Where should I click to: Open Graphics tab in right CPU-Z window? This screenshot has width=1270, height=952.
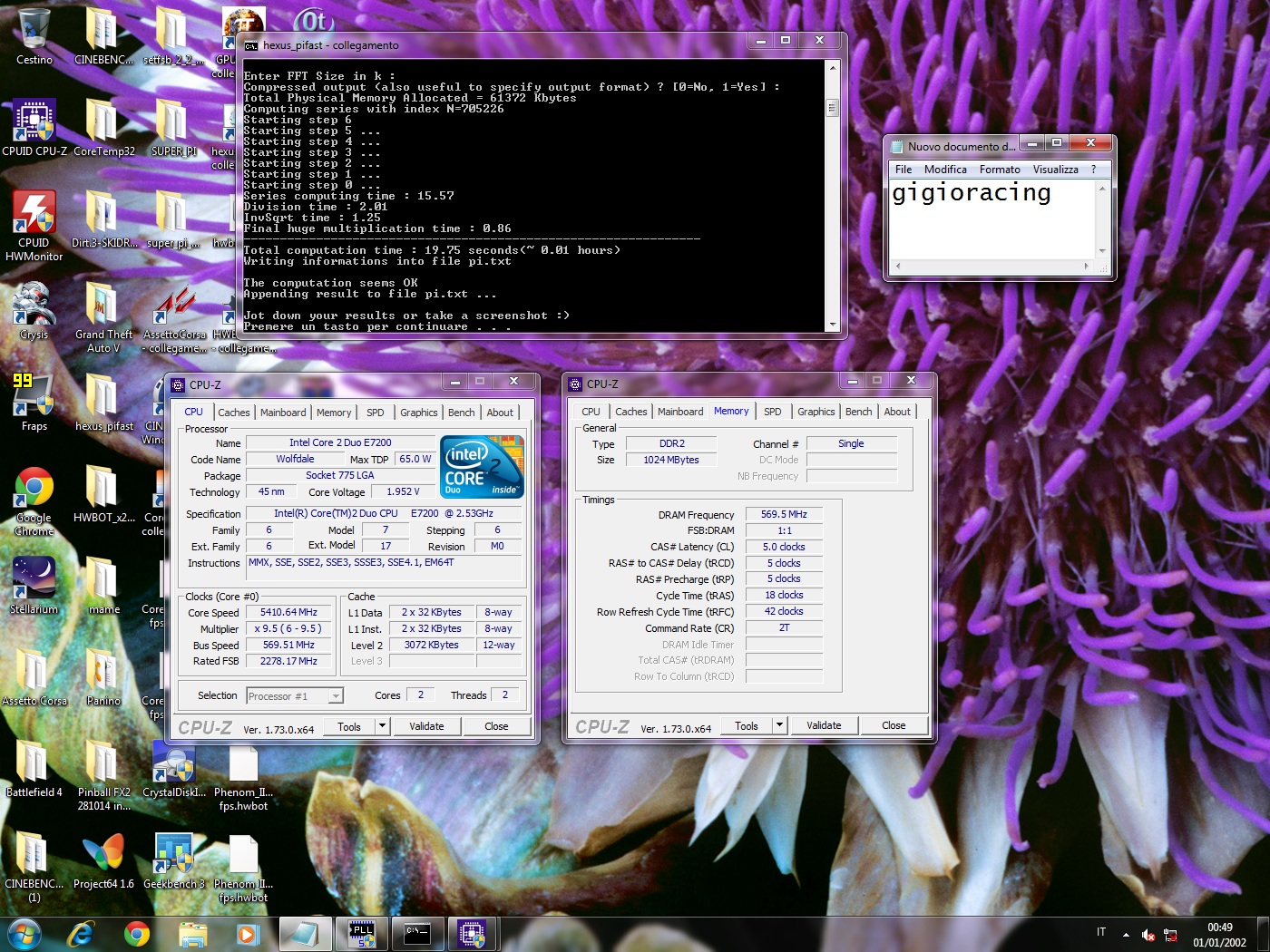[x=816, y=412]
